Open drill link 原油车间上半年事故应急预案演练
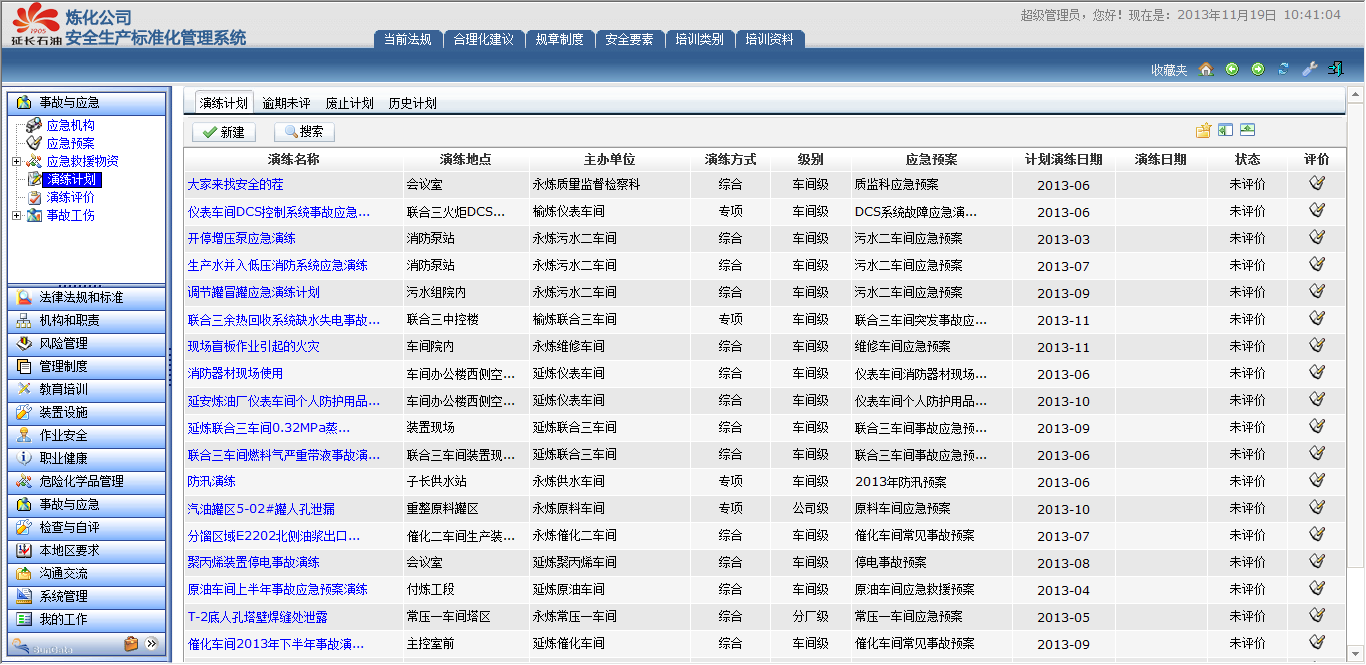1366x665 pixels. point(277,589)
